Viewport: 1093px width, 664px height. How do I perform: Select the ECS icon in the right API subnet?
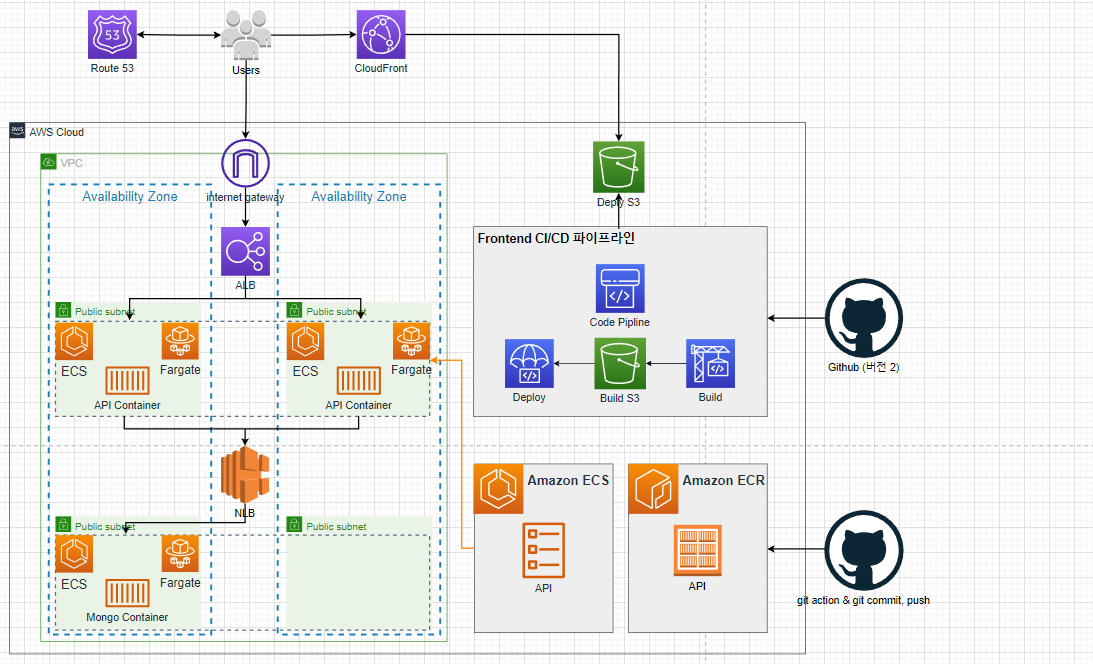pyautogui.click(x=305, y=341)
